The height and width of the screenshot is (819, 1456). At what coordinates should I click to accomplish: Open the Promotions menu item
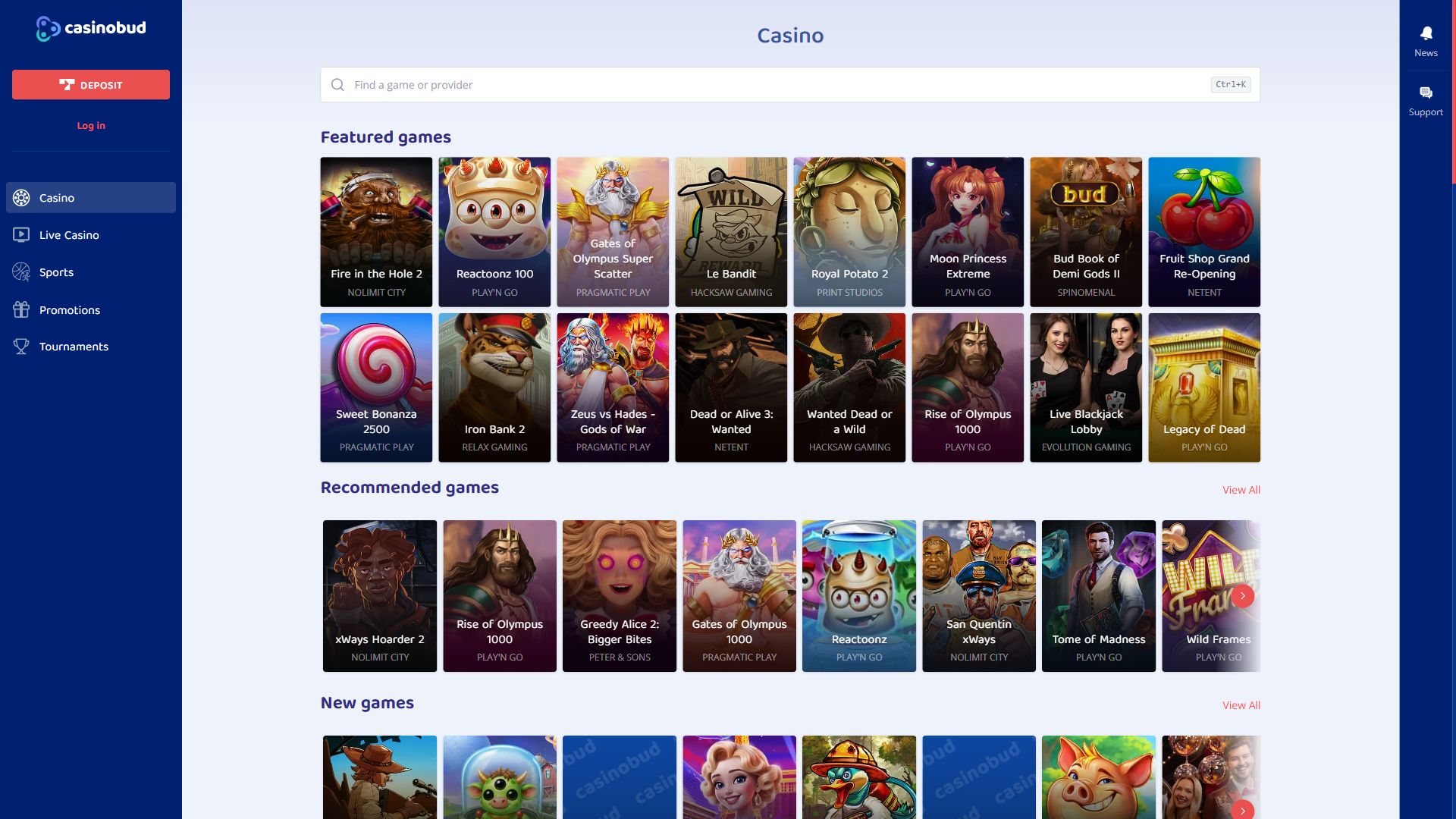(x=91, y=309)
